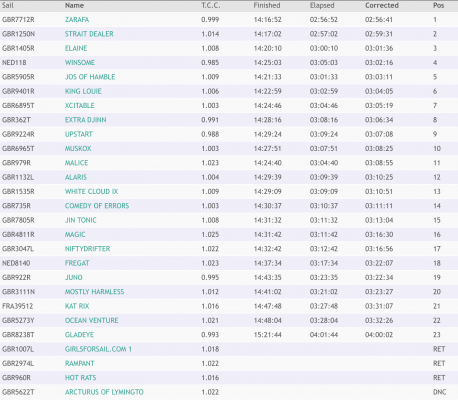The image size is (458, 400).
Task: Select sail number GBR5622T
Action: [18, 392]
